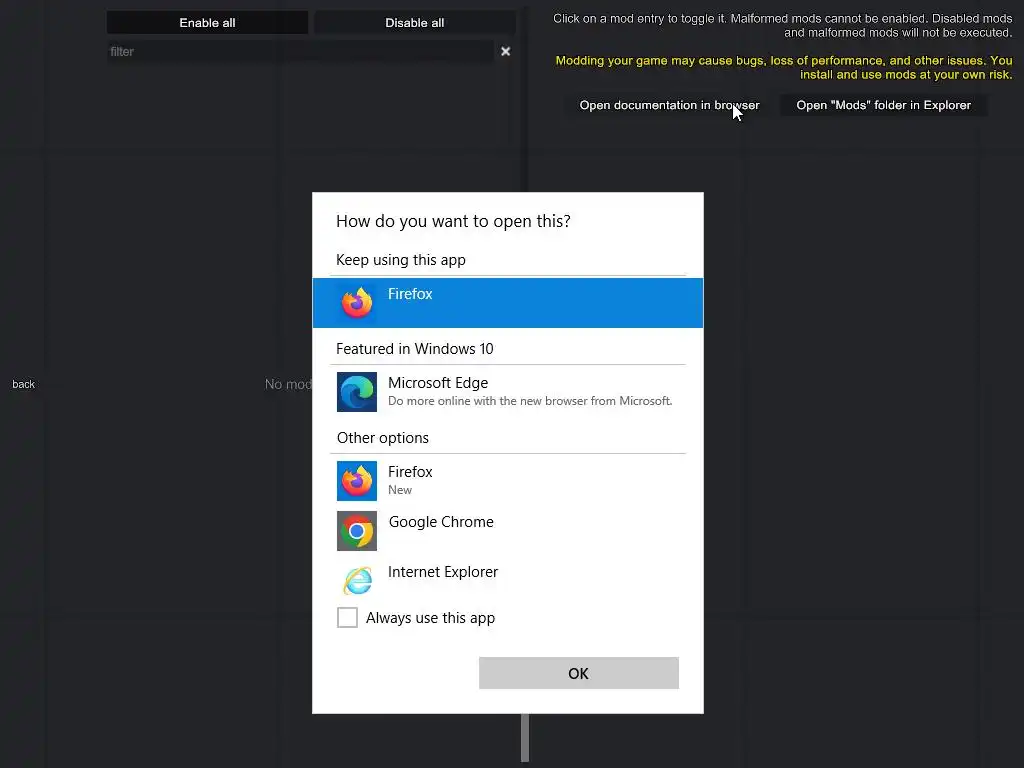Open "Mods" folder in Explorer
1024x768 pixels.
tap(883, 105)
